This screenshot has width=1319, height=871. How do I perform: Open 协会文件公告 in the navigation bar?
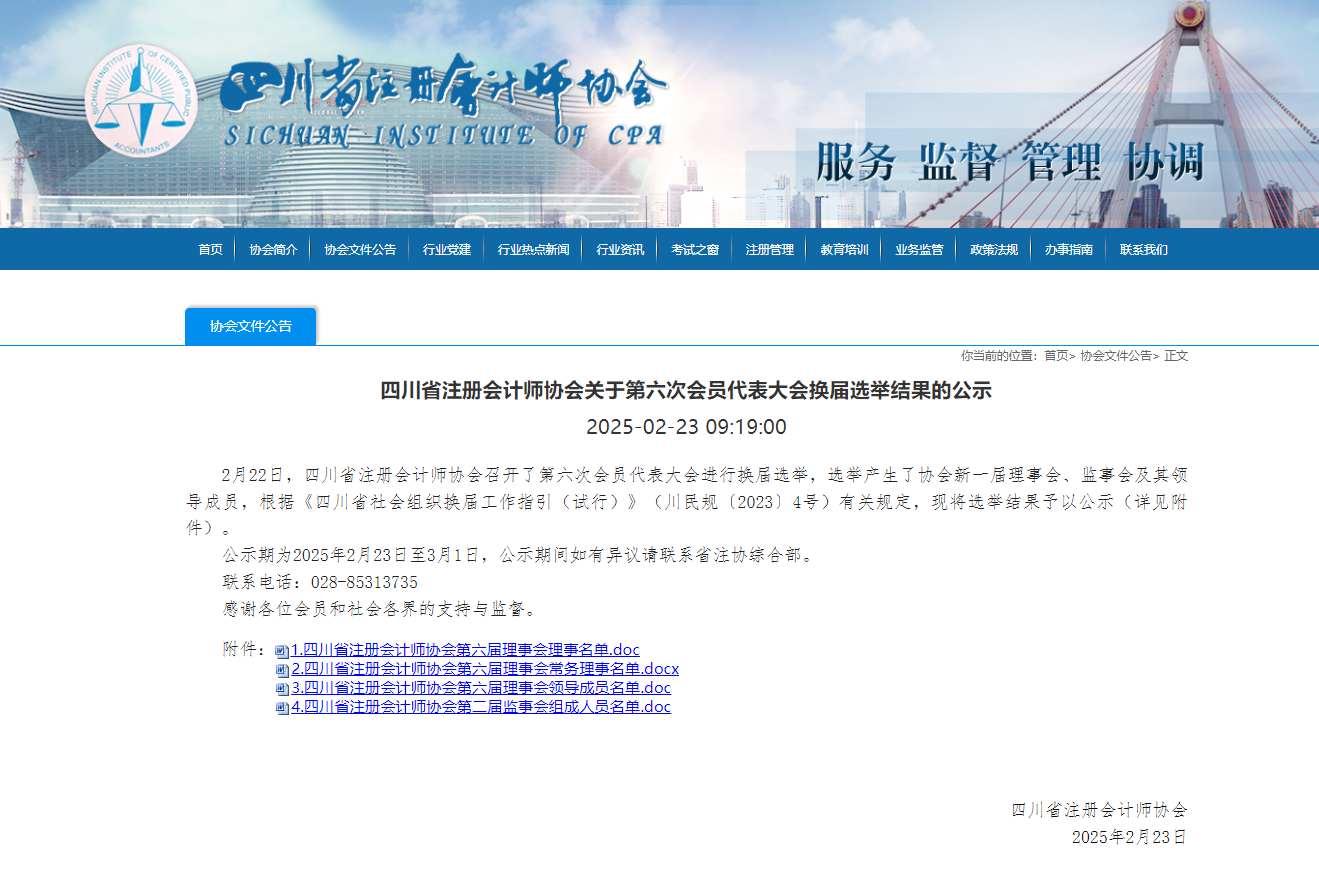click(360, 249)
